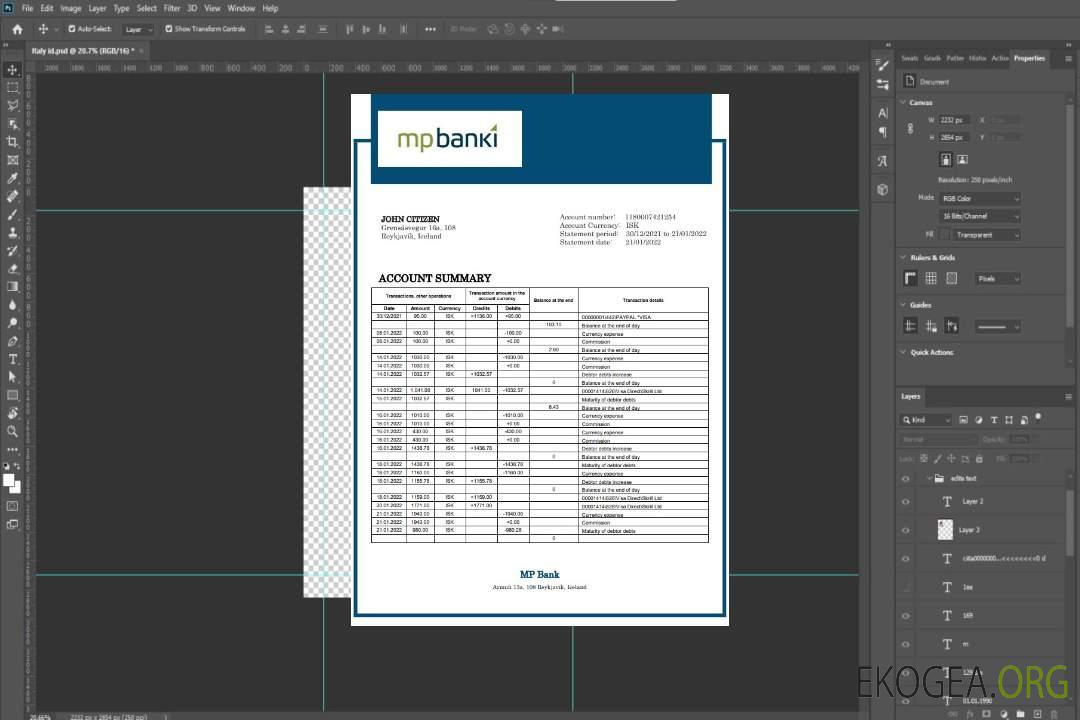Image resolution: width=1080 pixels, height=720 pixels.
Task: Uncheck the Auto-Select checkbox
Action: tap(71, 29)
